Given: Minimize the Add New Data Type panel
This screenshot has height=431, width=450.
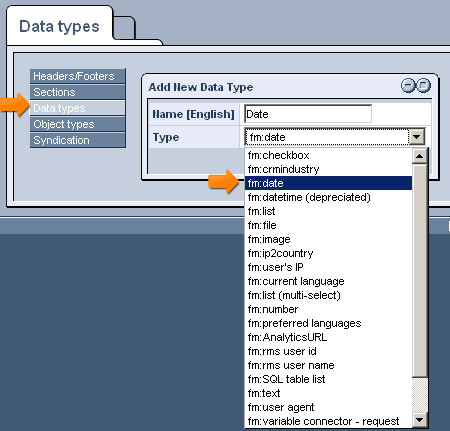Looking at the screenshot, I should coord(408,86).
